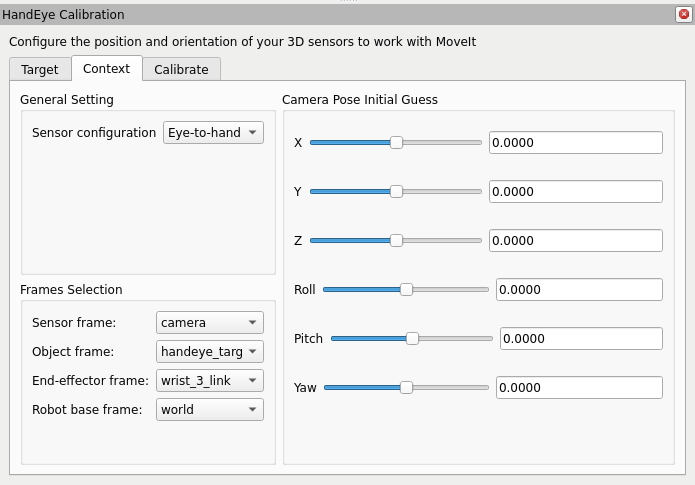Click the Roll value text box
The image size is (695, 485).
coord(579,289)
